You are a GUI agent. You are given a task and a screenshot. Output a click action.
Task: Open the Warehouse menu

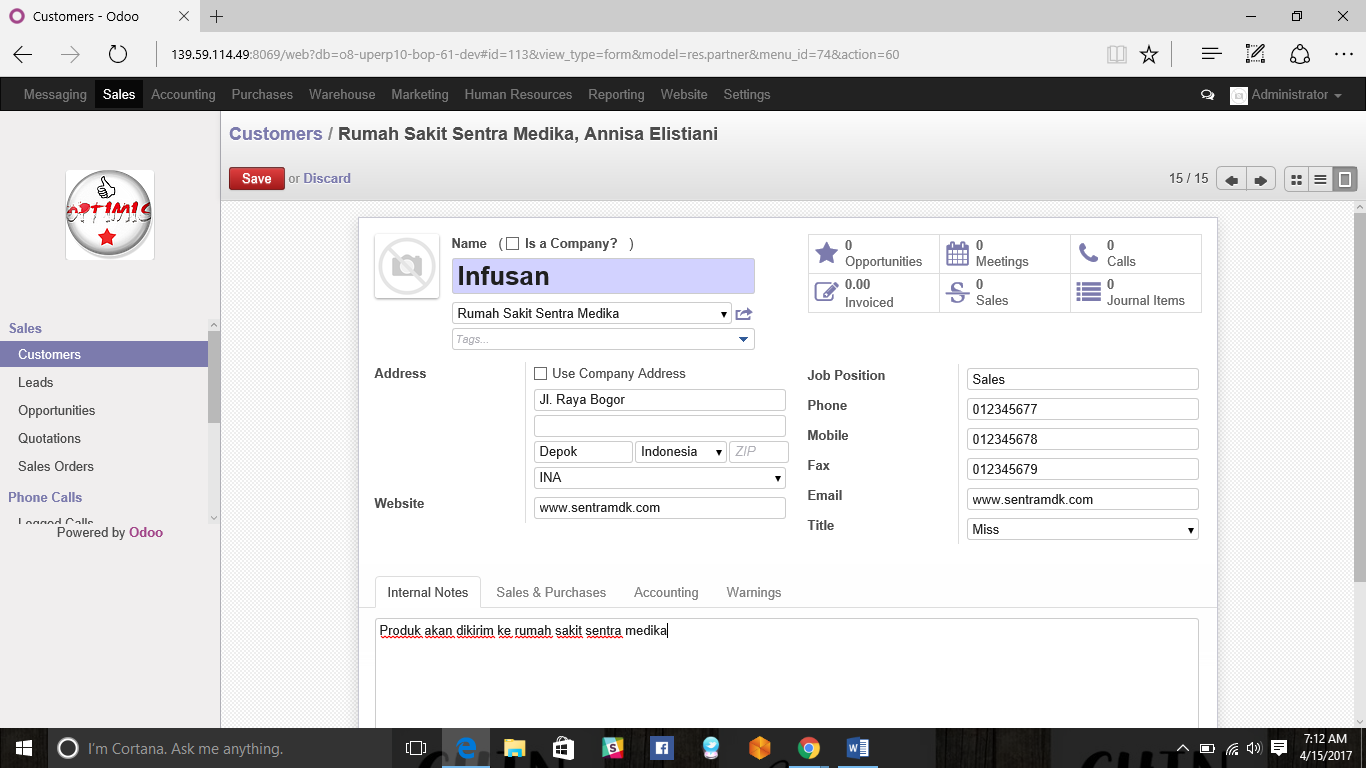pos(342,95)
